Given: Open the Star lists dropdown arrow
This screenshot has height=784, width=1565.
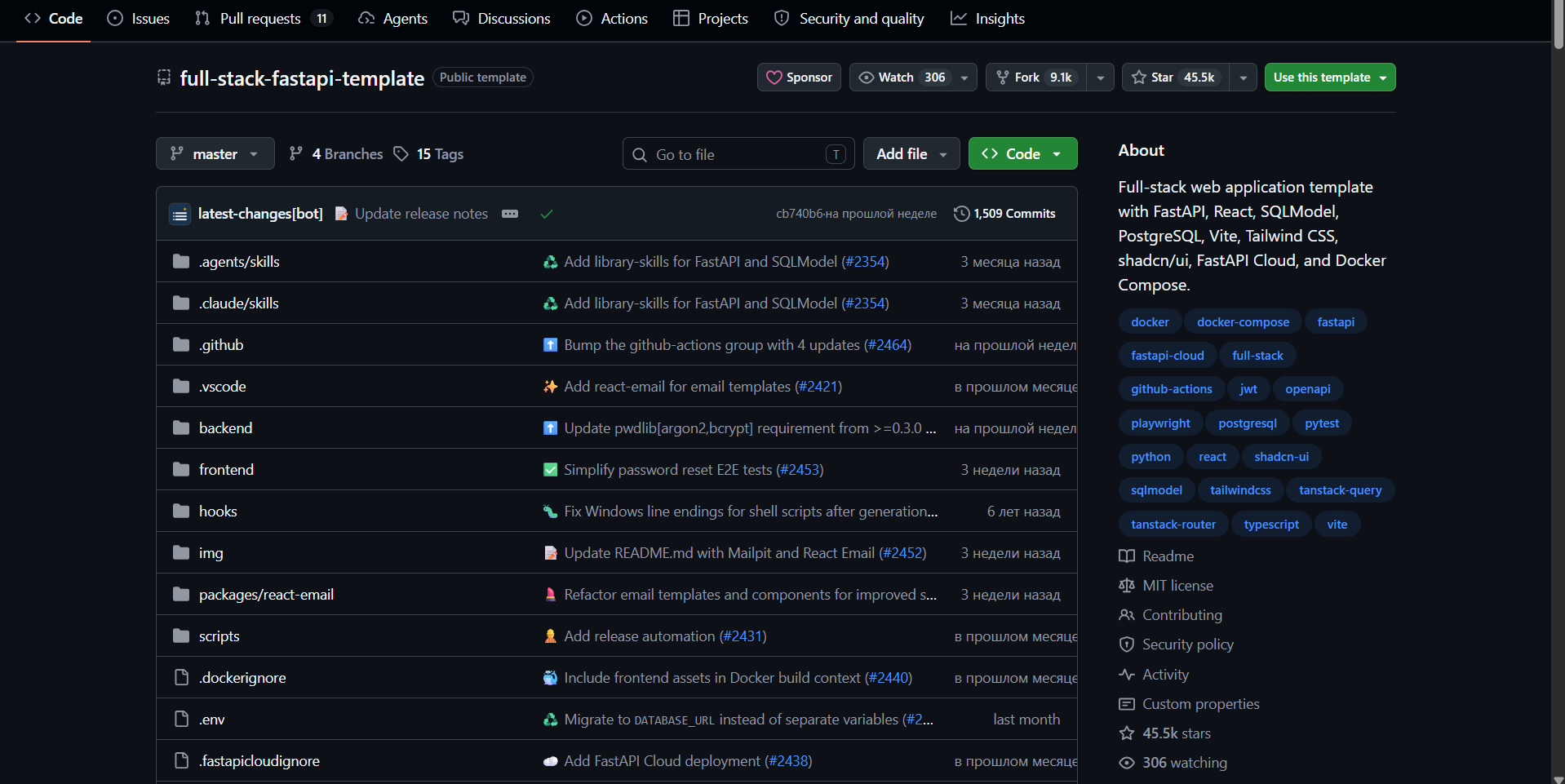Looking at the screenshot, I should (1243, 78).
